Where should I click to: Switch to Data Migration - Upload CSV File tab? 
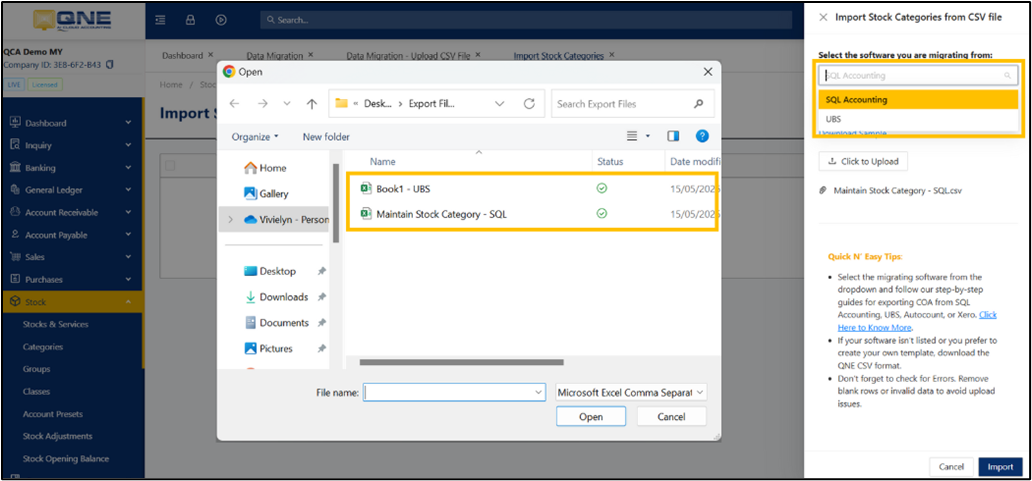pyautogui.click(x=408, y=56)
